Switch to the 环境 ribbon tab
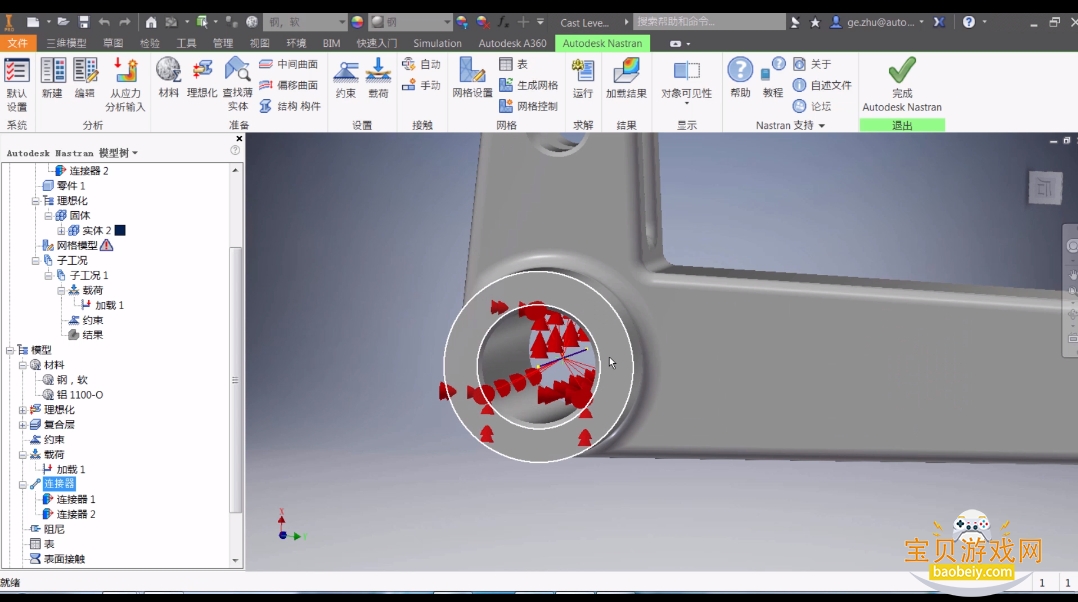 click(296, 43)
